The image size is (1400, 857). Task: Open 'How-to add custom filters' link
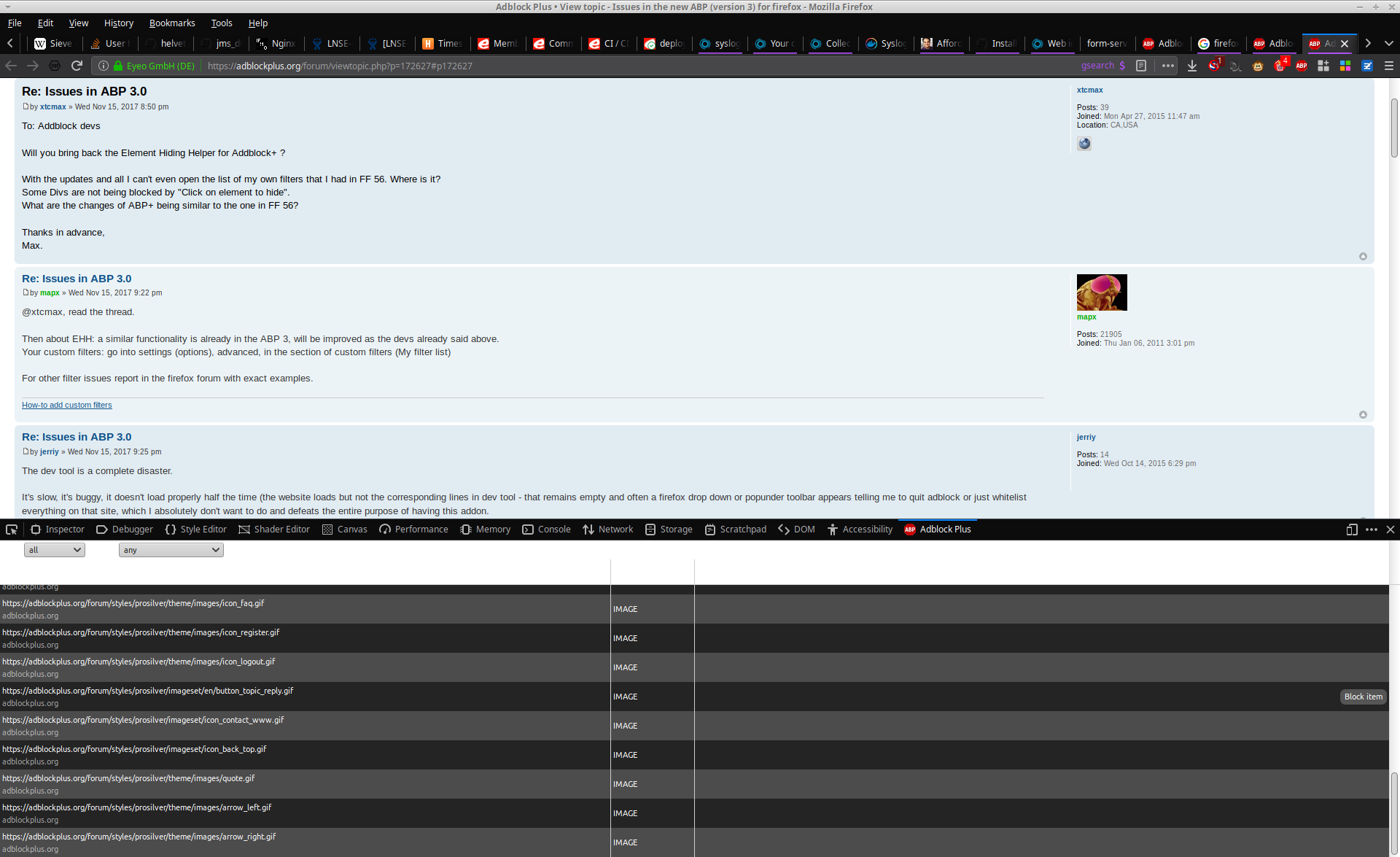(67, 405)
